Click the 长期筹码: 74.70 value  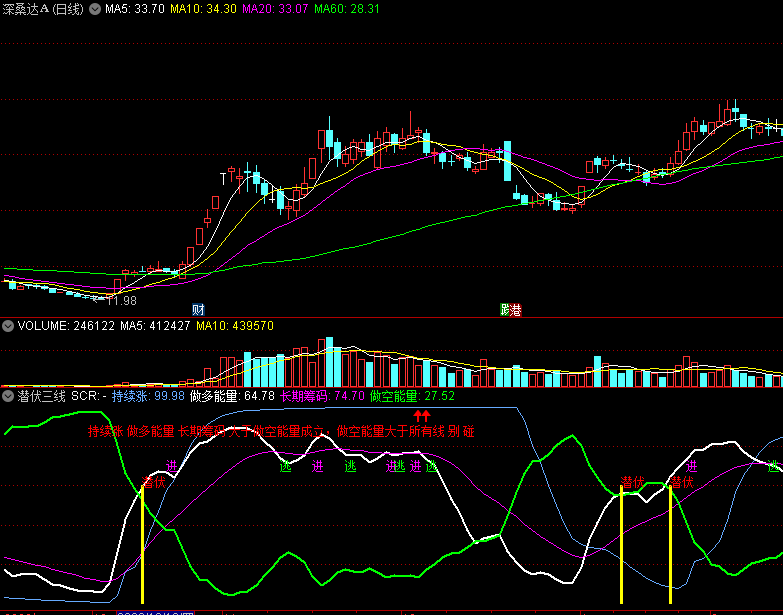pyautogui.click(x=322, y=396)
